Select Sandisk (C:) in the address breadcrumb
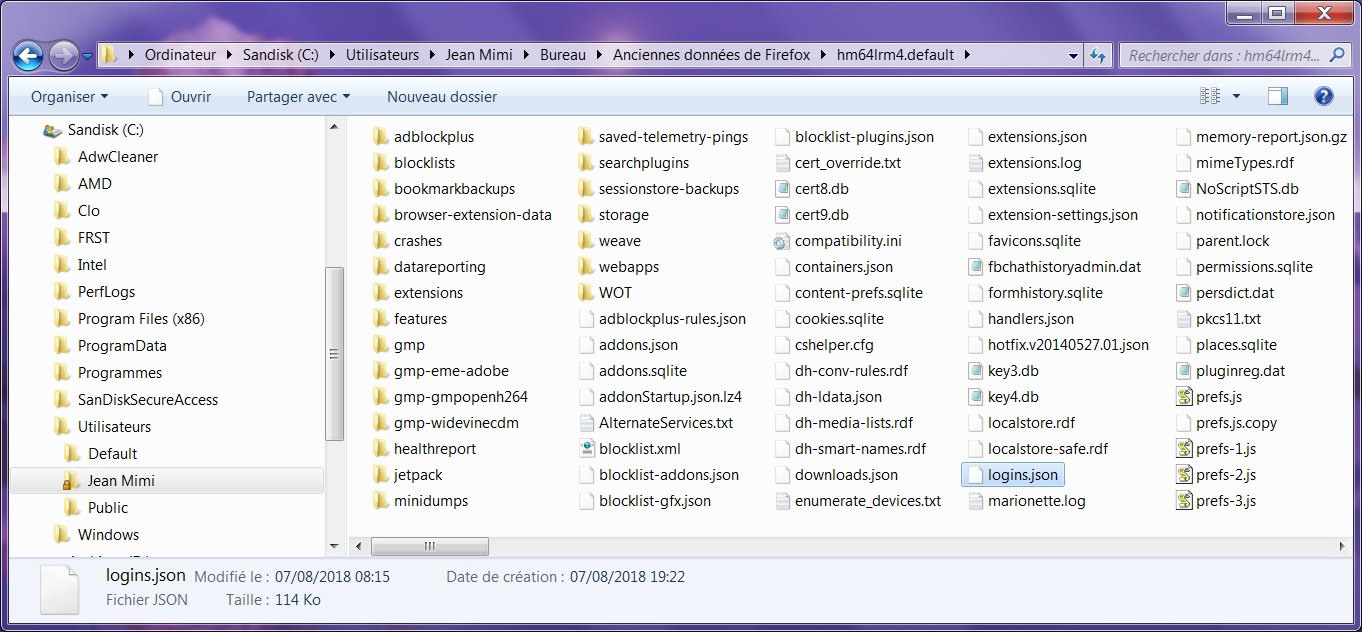 point(281,55)
